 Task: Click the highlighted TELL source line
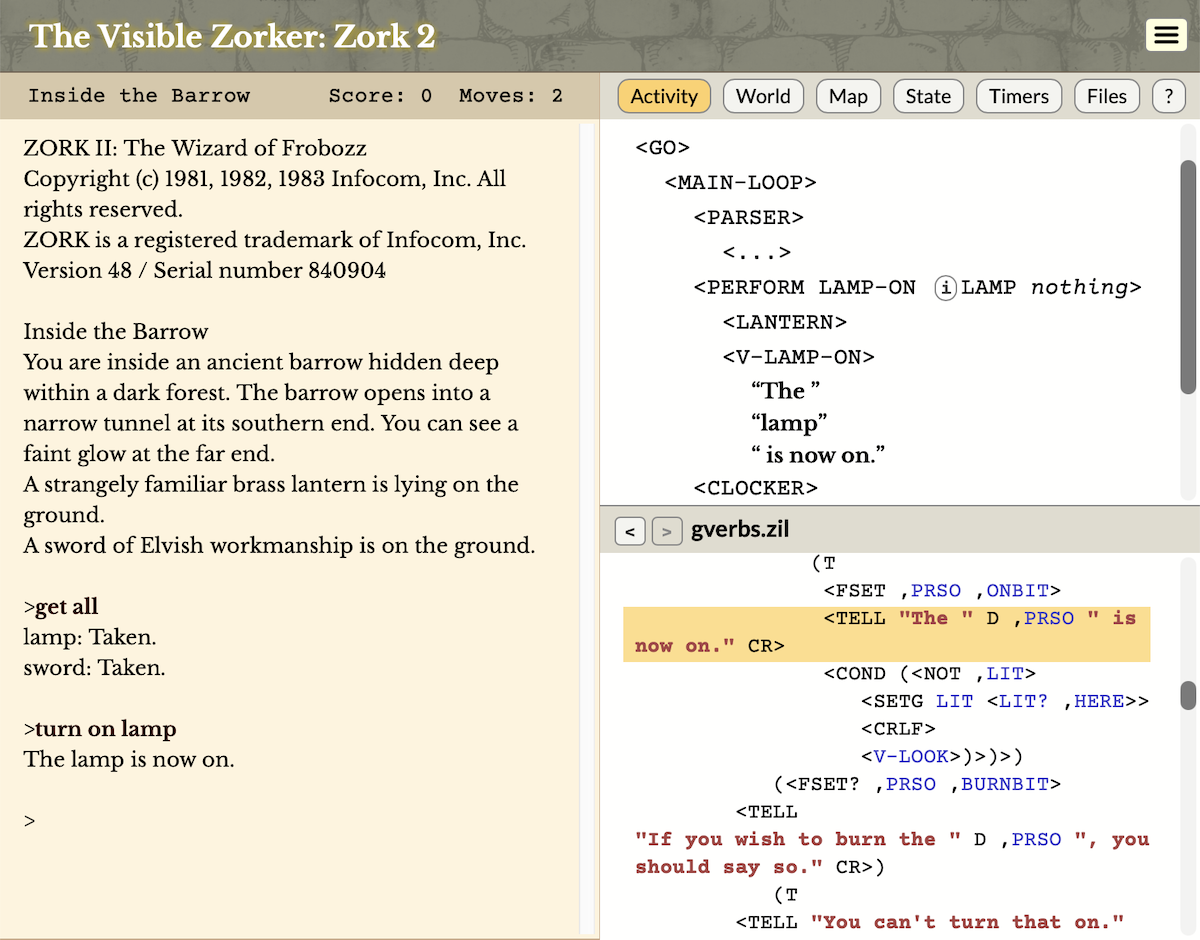[x=886, y=633]
